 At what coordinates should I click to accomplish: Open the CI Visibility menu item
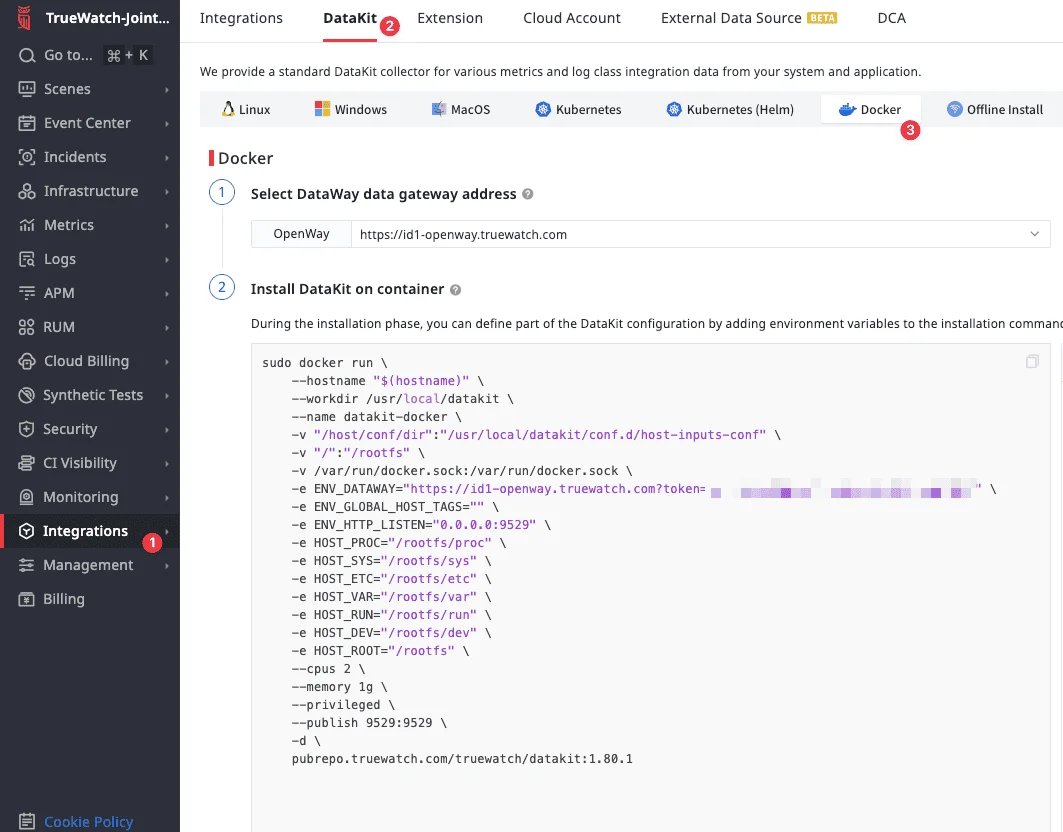coord(89,462)
